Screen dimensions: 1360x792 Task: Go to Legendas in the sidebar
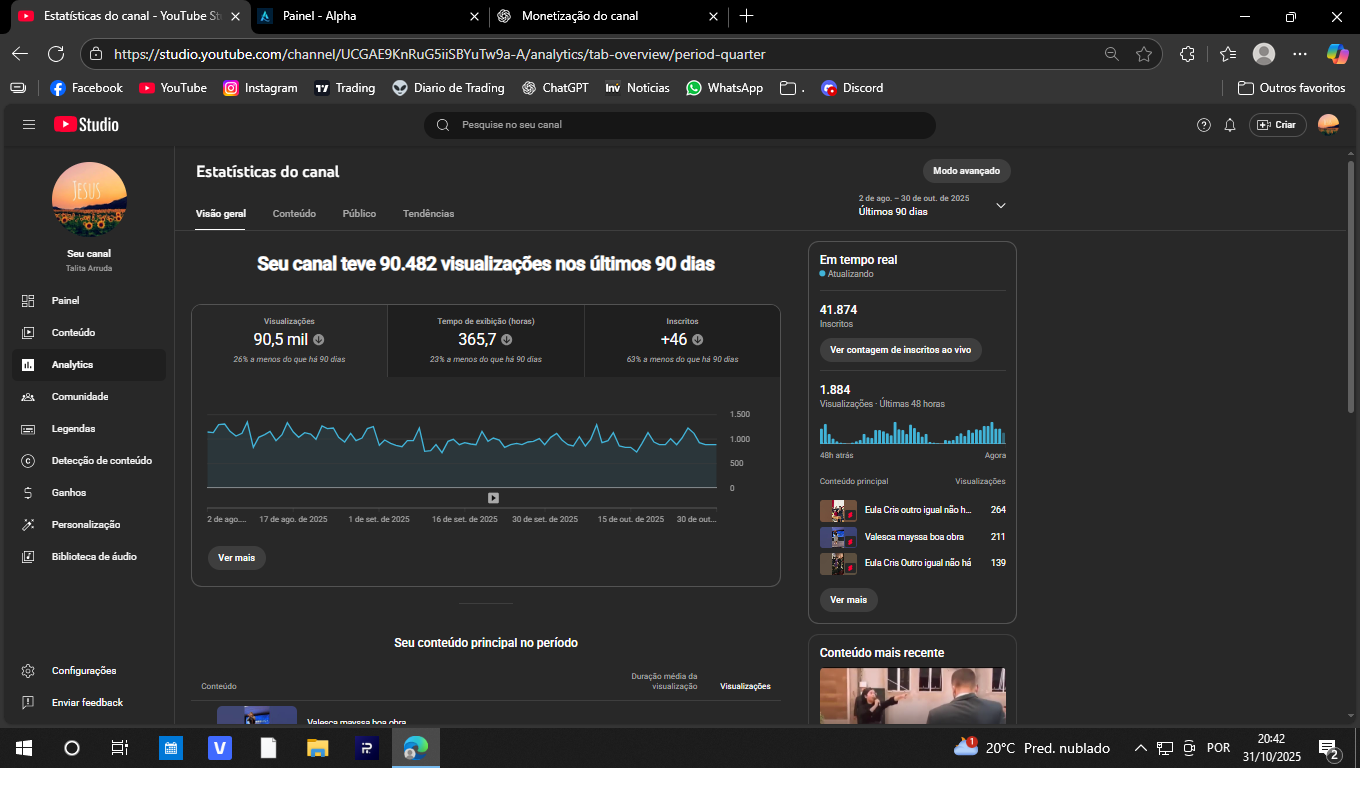pyautogui.click(x=73, y=429)
